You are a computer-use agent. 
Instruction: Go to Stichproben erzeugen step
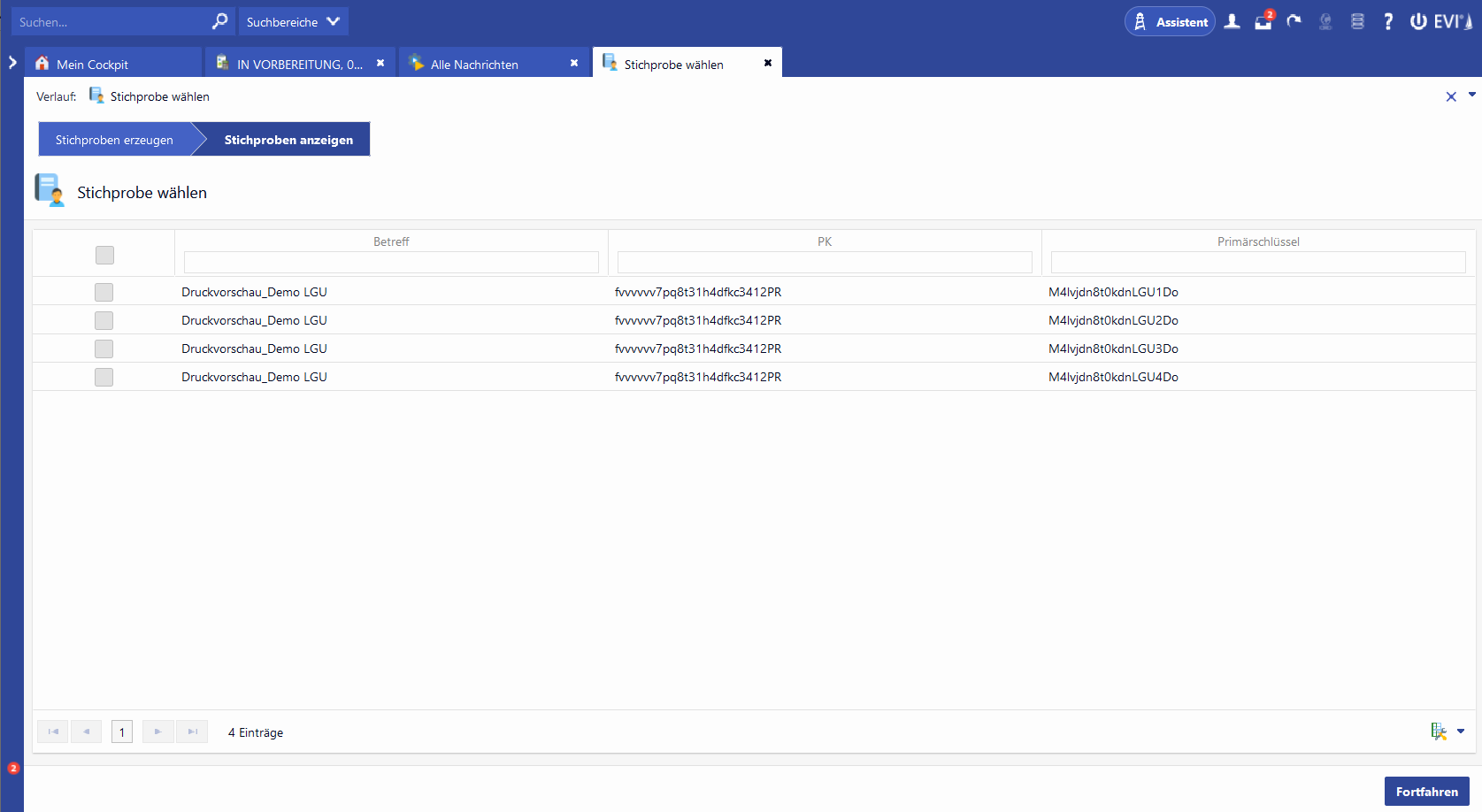(114, 140)
